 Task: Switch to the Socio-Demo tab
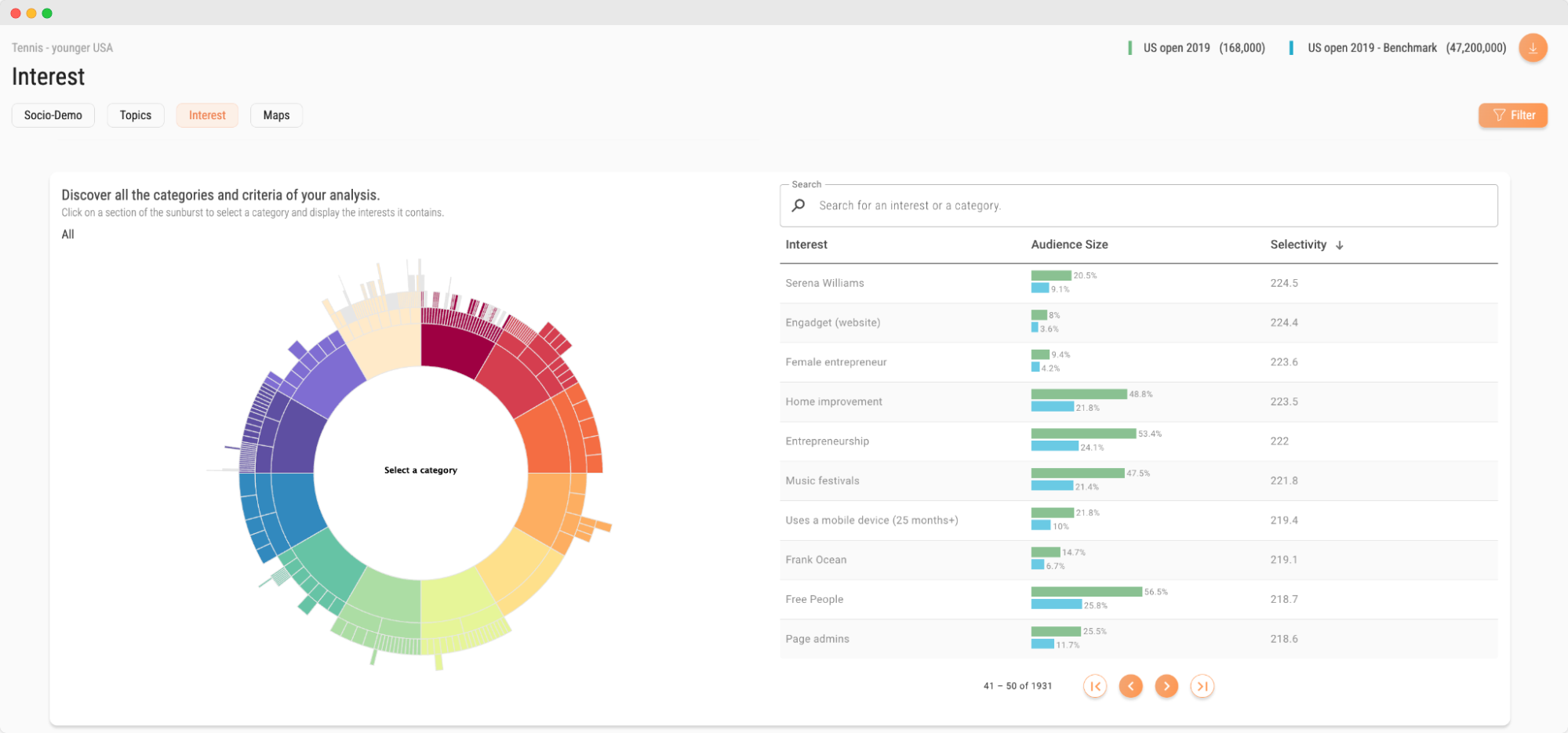53,115
